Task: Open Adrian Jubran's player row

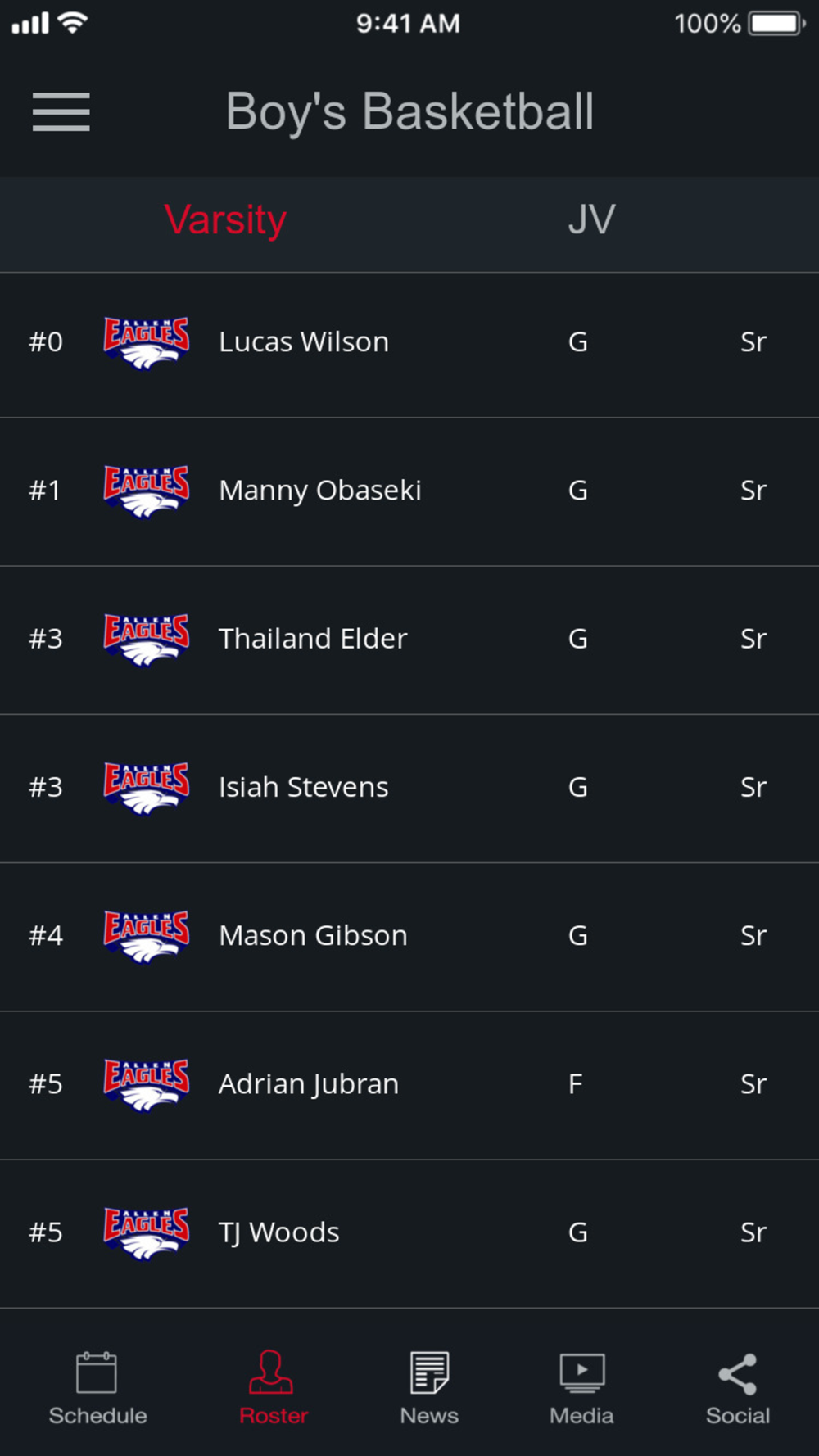Action: pyautogui.click(x=409, y=1085)
